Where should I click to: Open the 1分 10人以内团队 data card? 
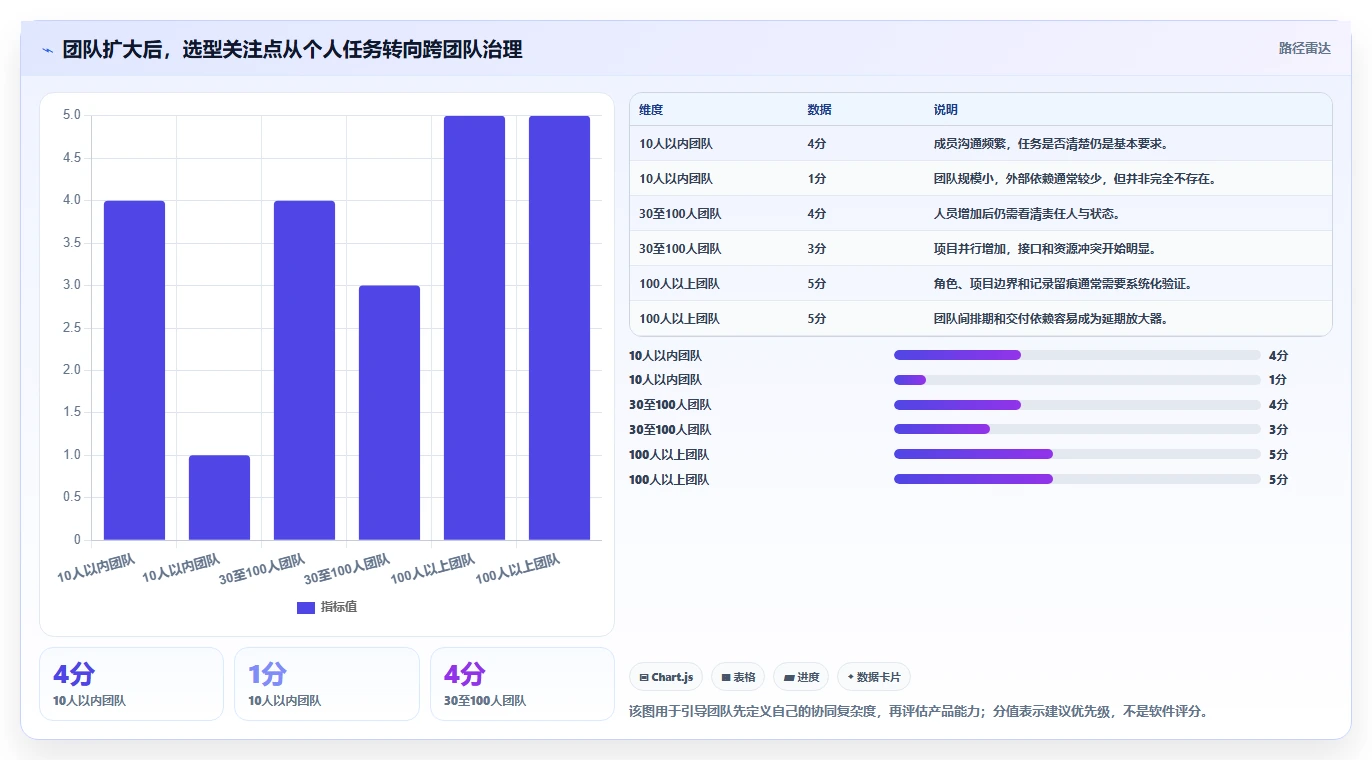pyautogui.click(x=326, y=684)
